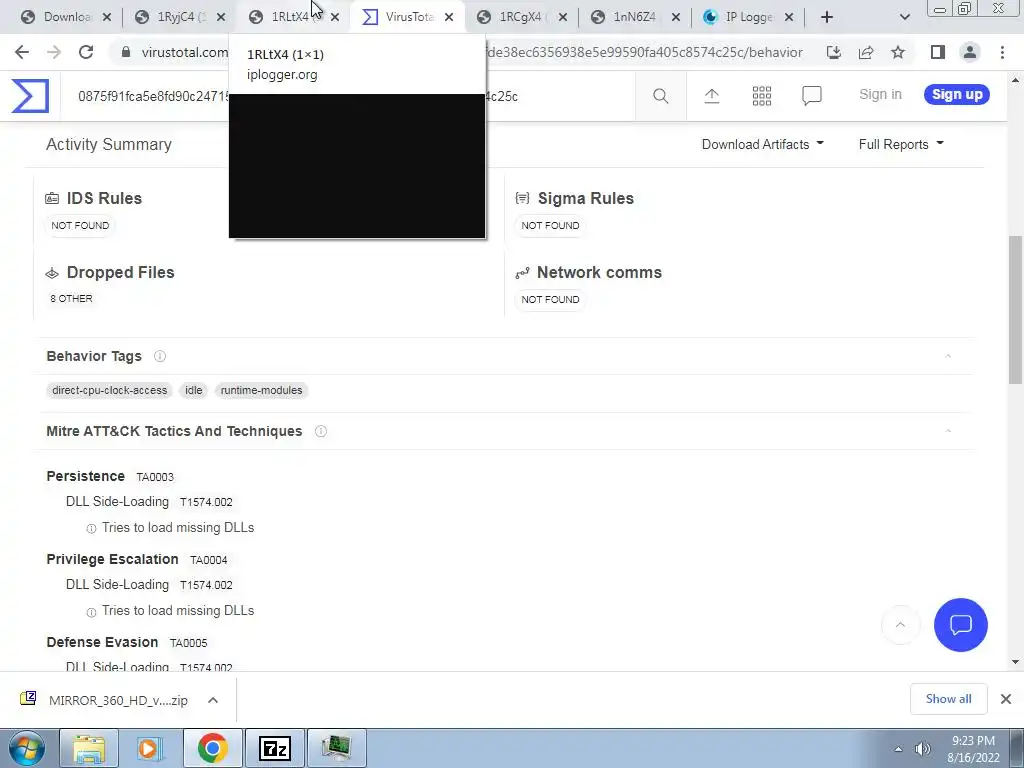This screenshot has height=768, width=1024.
Task: Click the TA0005 Defense Evasion ID
Action: (x=188, y=643)
